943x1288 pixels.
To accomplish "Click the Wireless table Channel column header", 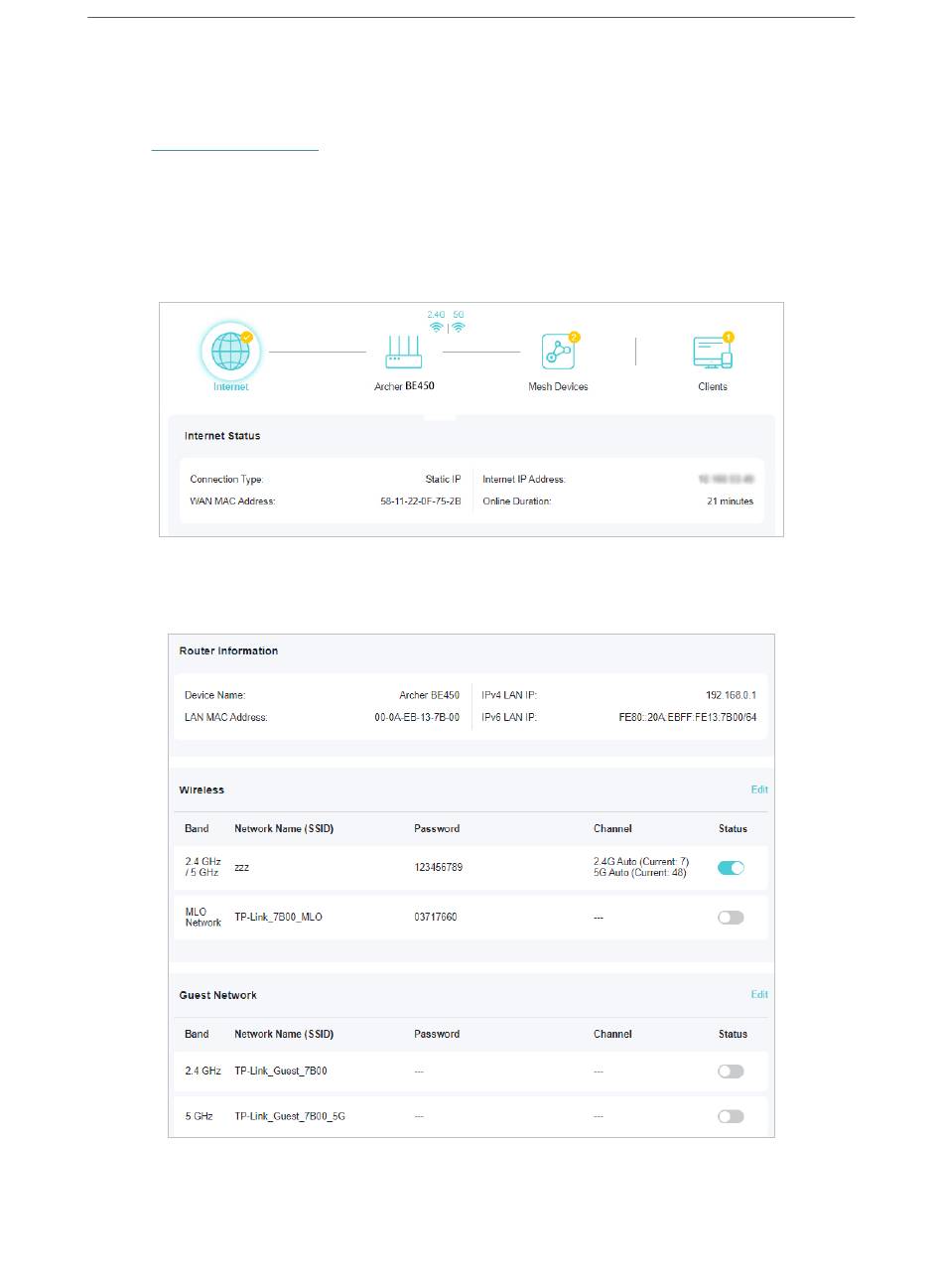I will 612,829.
